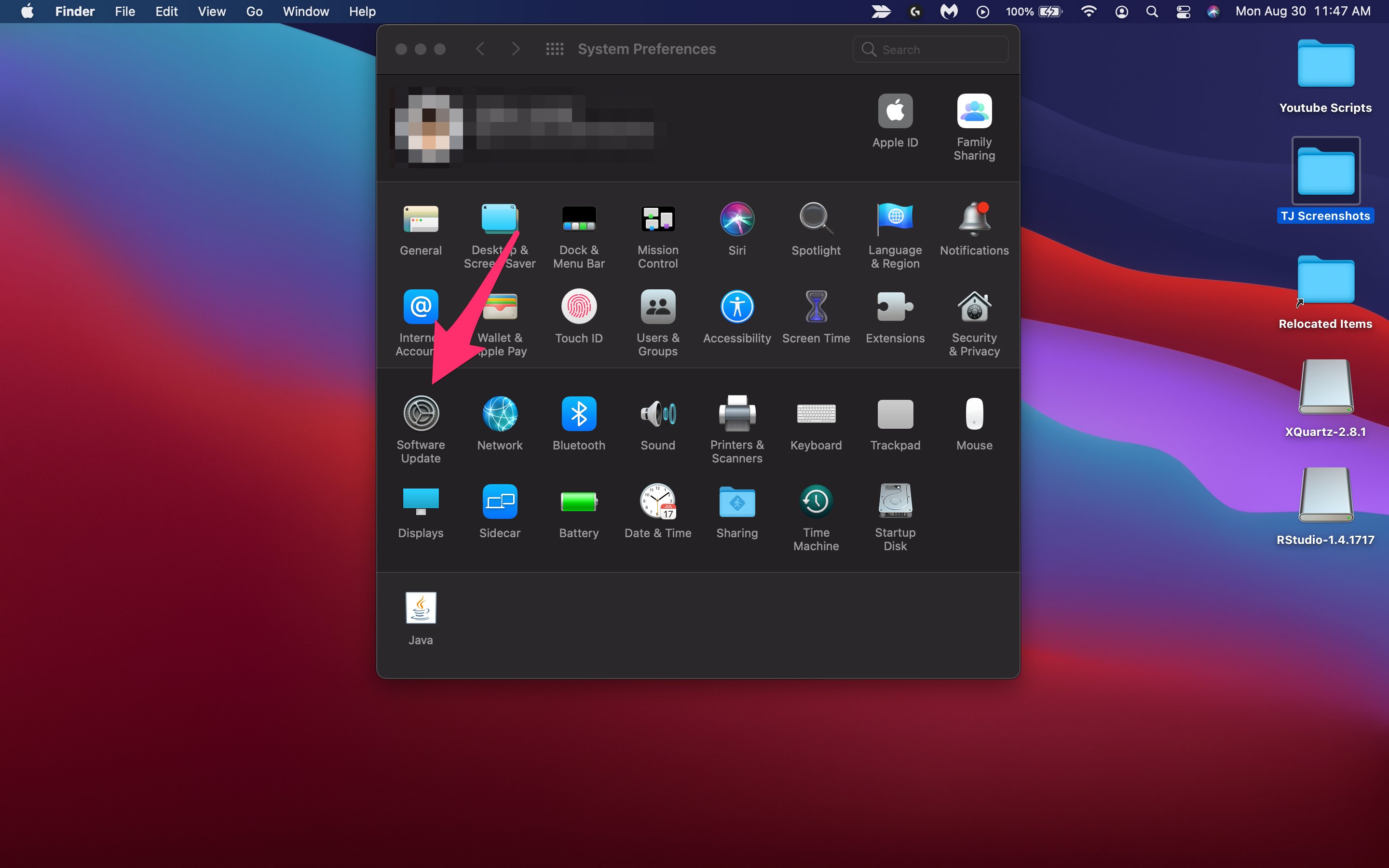Open the Wi-Fi status menu
The width and height of the screenshot is (1389, 868).
click(x=1088, y=12)
